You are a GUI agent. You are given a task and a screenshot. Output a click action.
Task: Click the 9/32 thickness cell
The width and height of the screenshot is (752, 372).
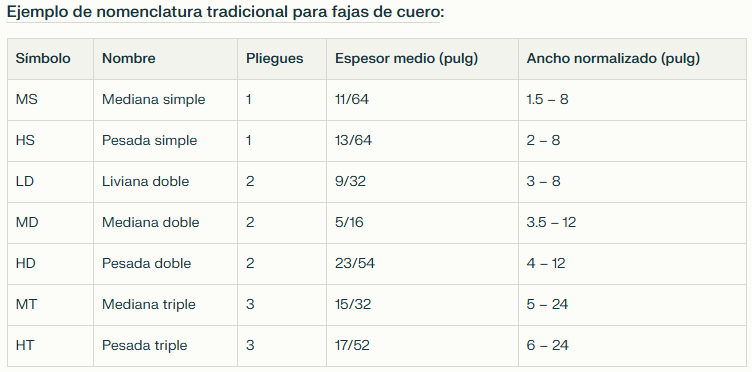(x=423, y=182)
